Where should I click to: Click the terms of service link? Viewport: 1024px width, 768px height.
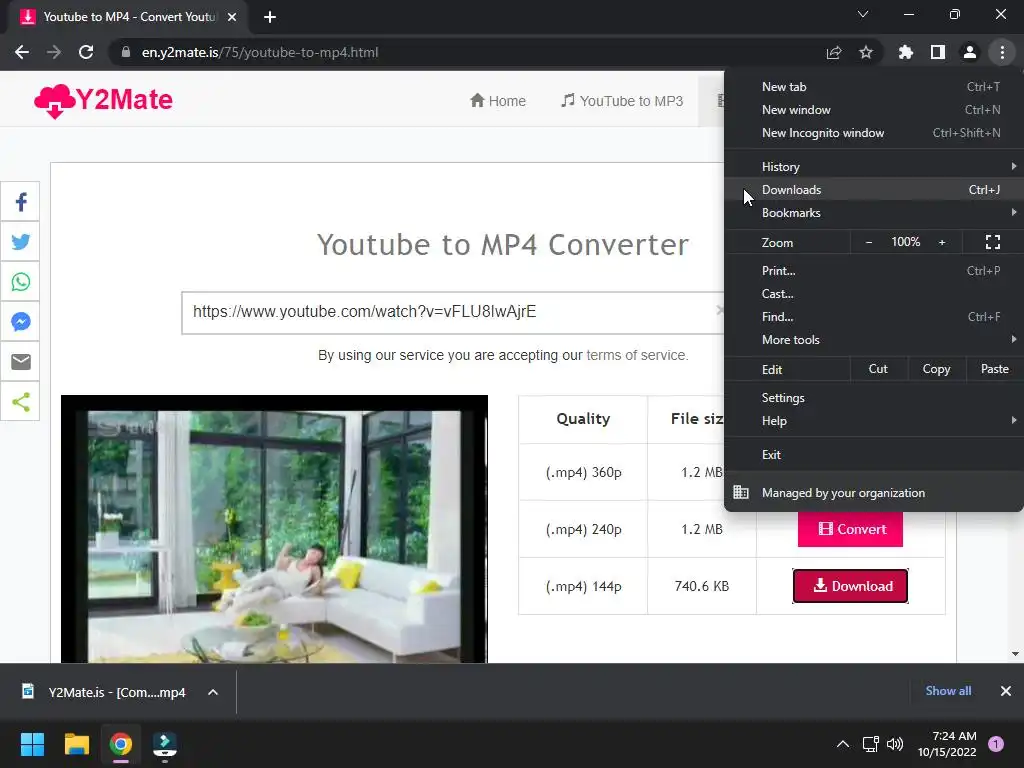click(x=635, y=355)
